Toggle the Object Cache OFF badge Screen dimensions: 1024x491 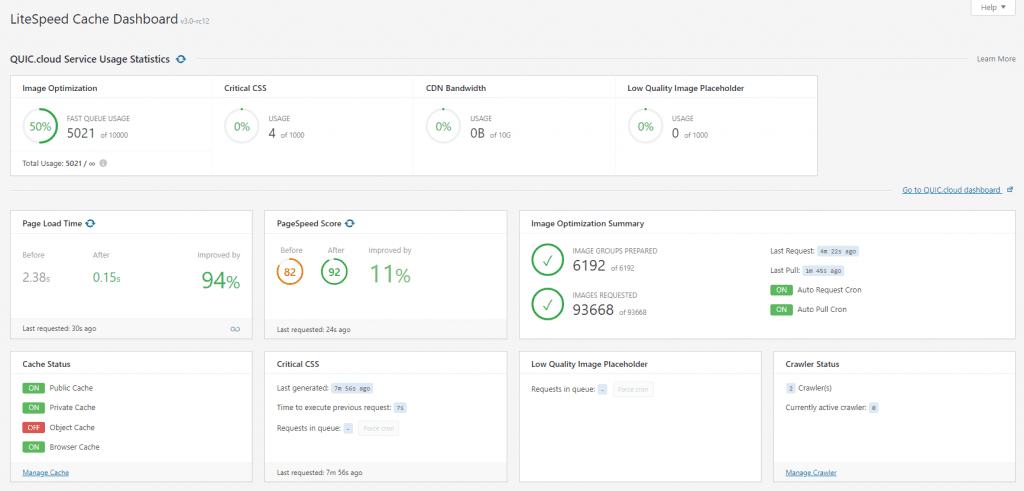click(x=33, y=427)
